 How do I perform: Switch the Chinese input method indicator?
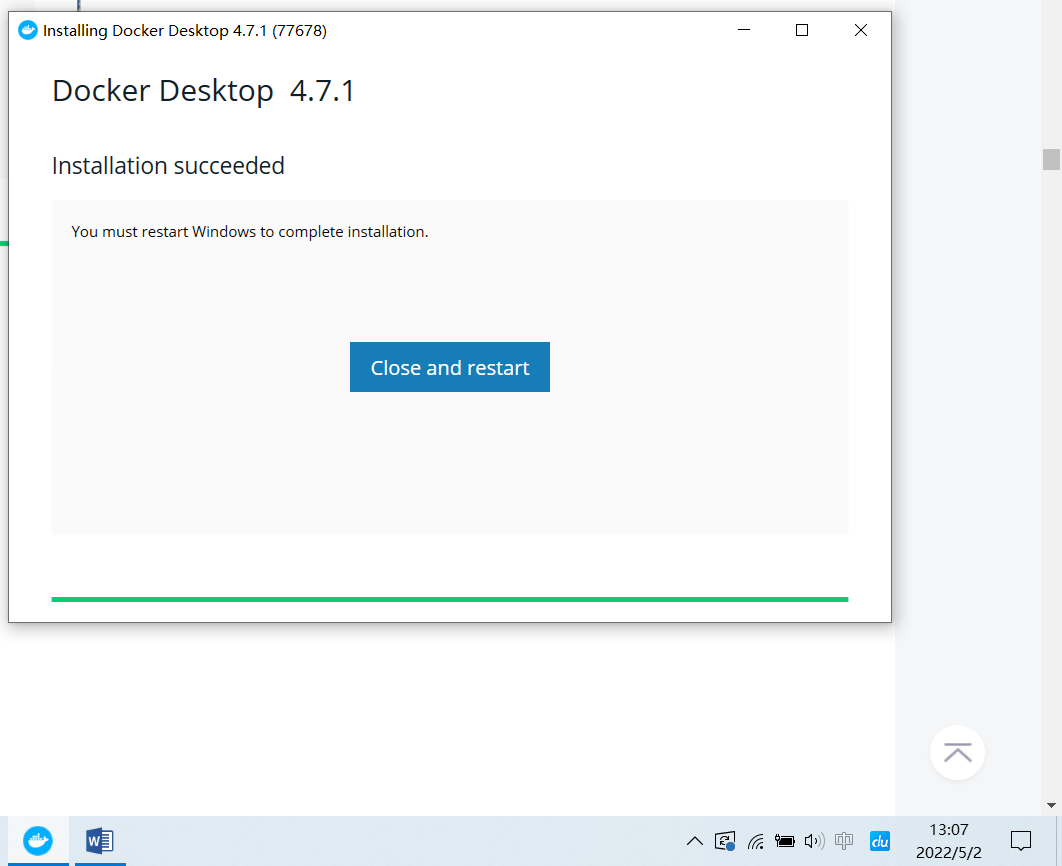click(x=844, y=841)
